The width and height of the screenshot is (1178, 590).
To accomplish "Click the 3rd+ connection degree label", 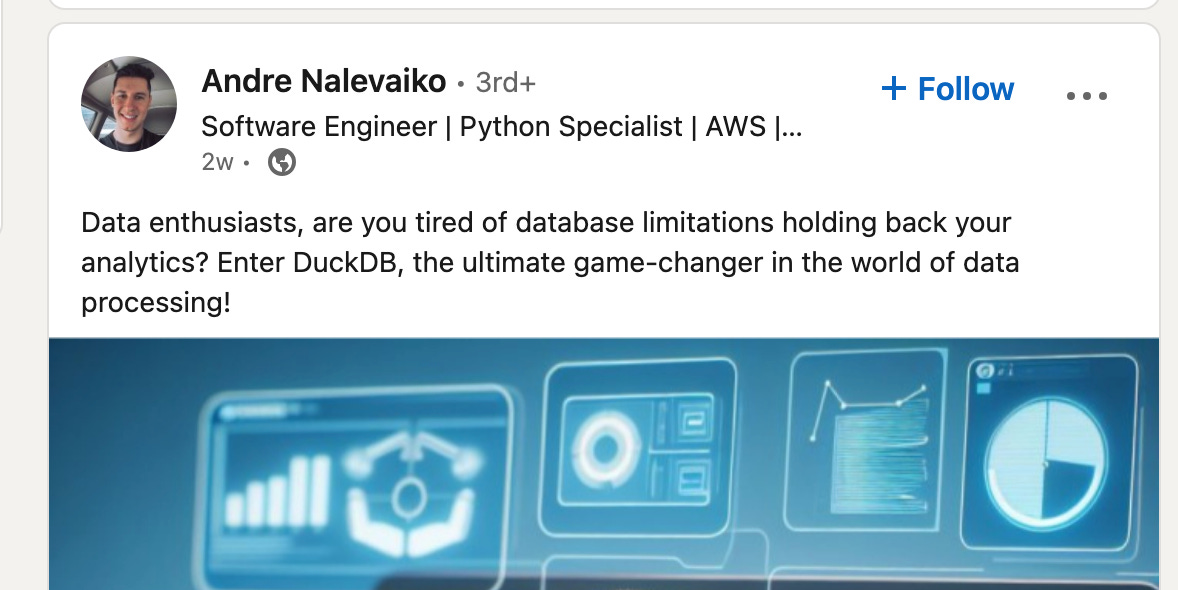I will [504, 84].
